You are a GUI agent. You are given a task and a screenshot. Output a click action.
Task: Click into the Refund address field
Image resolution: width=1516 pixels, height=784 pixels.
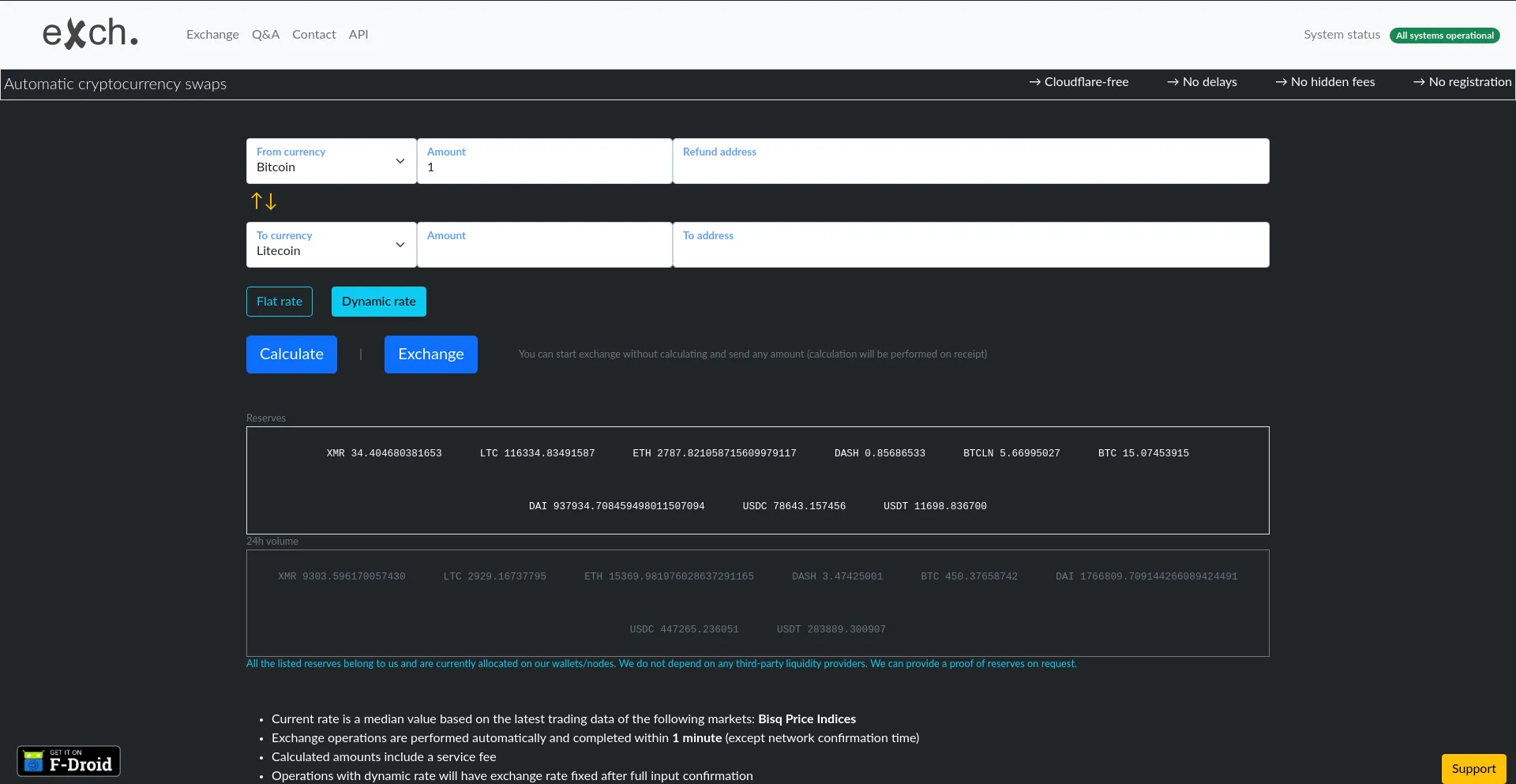[971, 161]
